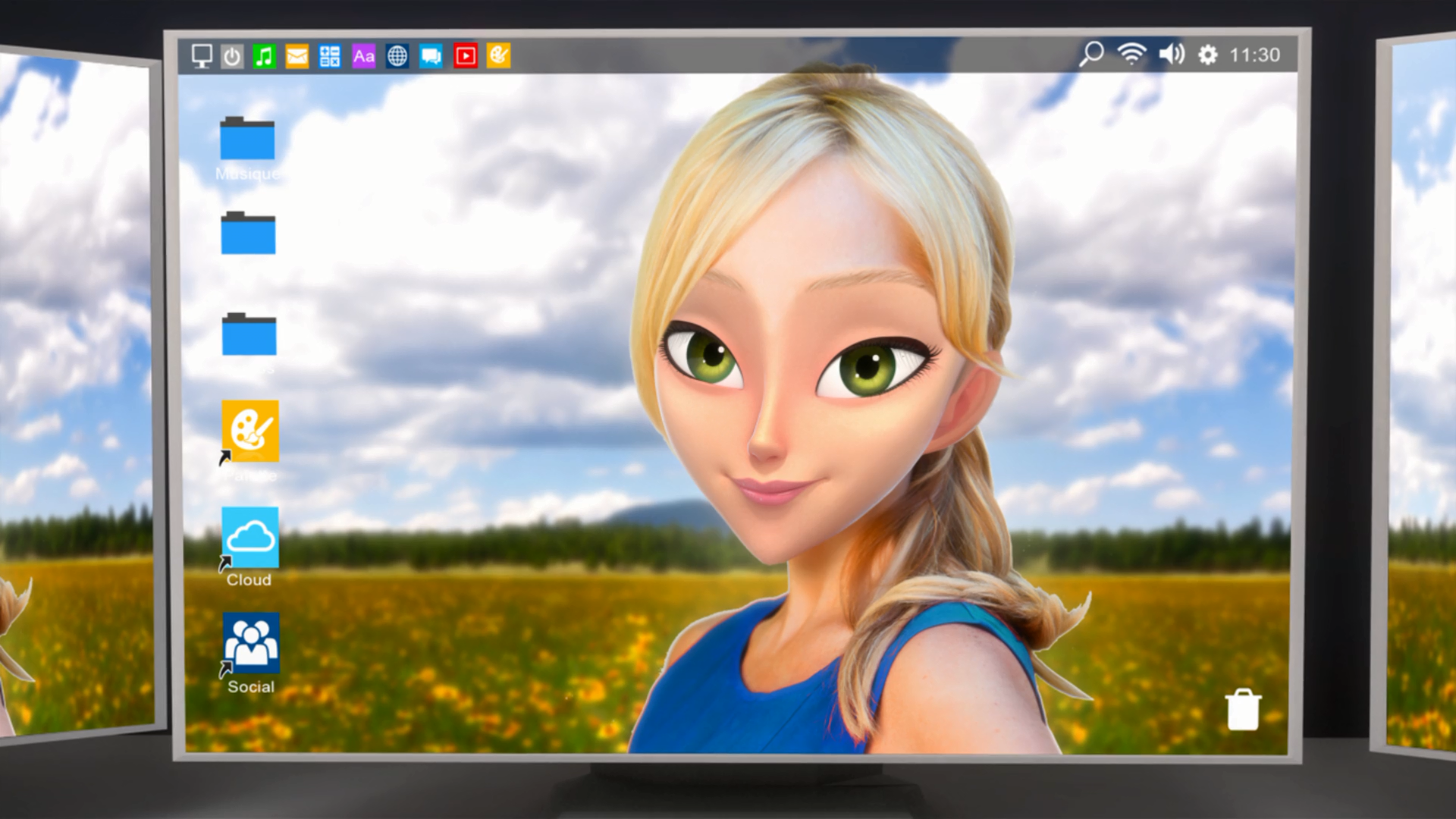Open the blue chat messages app
The height and width of the screenshot is (819, 1456).
click(431, 56)
